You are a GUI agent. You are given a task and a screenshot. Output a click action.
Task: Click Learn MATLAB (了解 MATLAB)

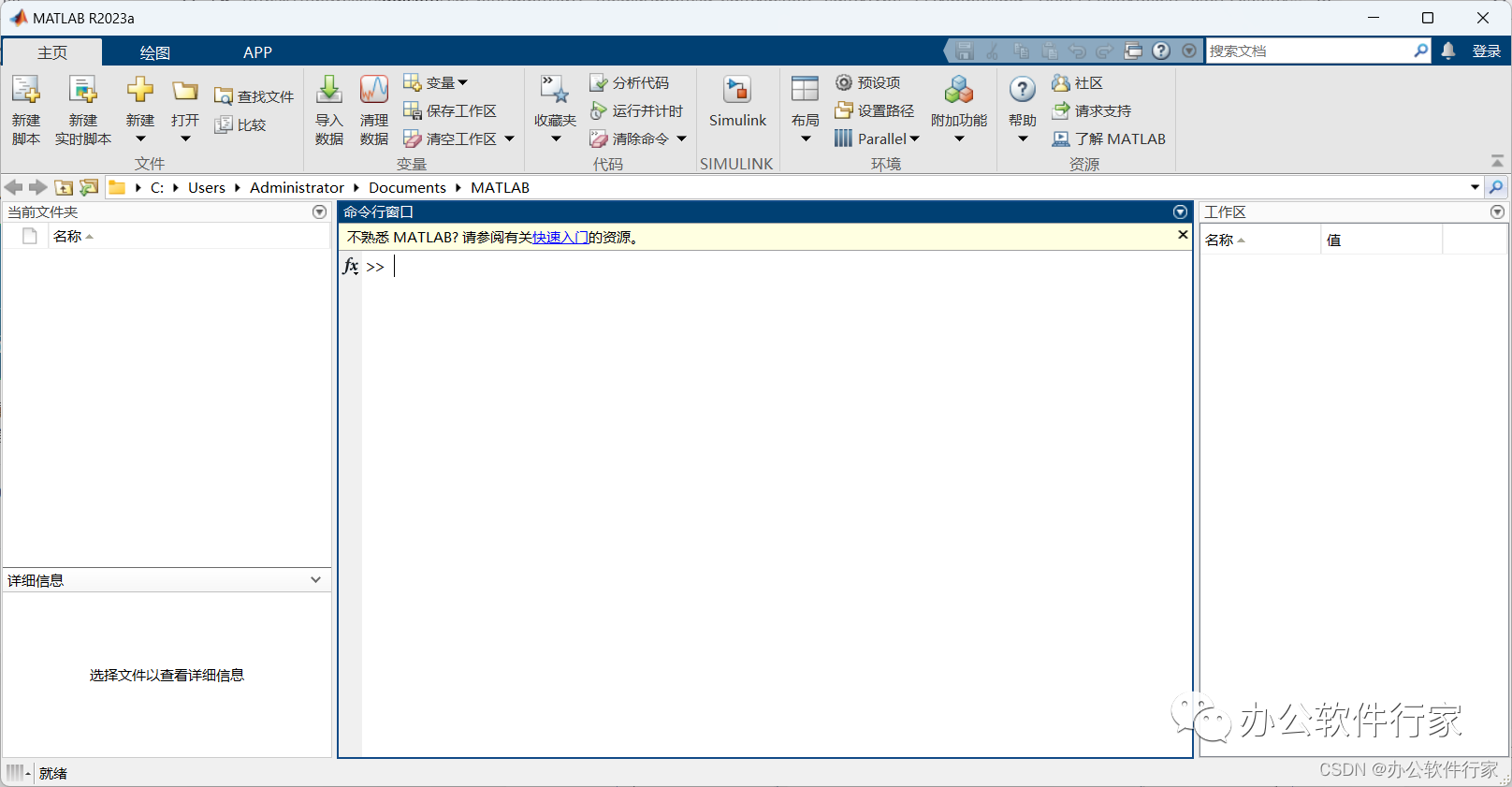(1109, 138)
